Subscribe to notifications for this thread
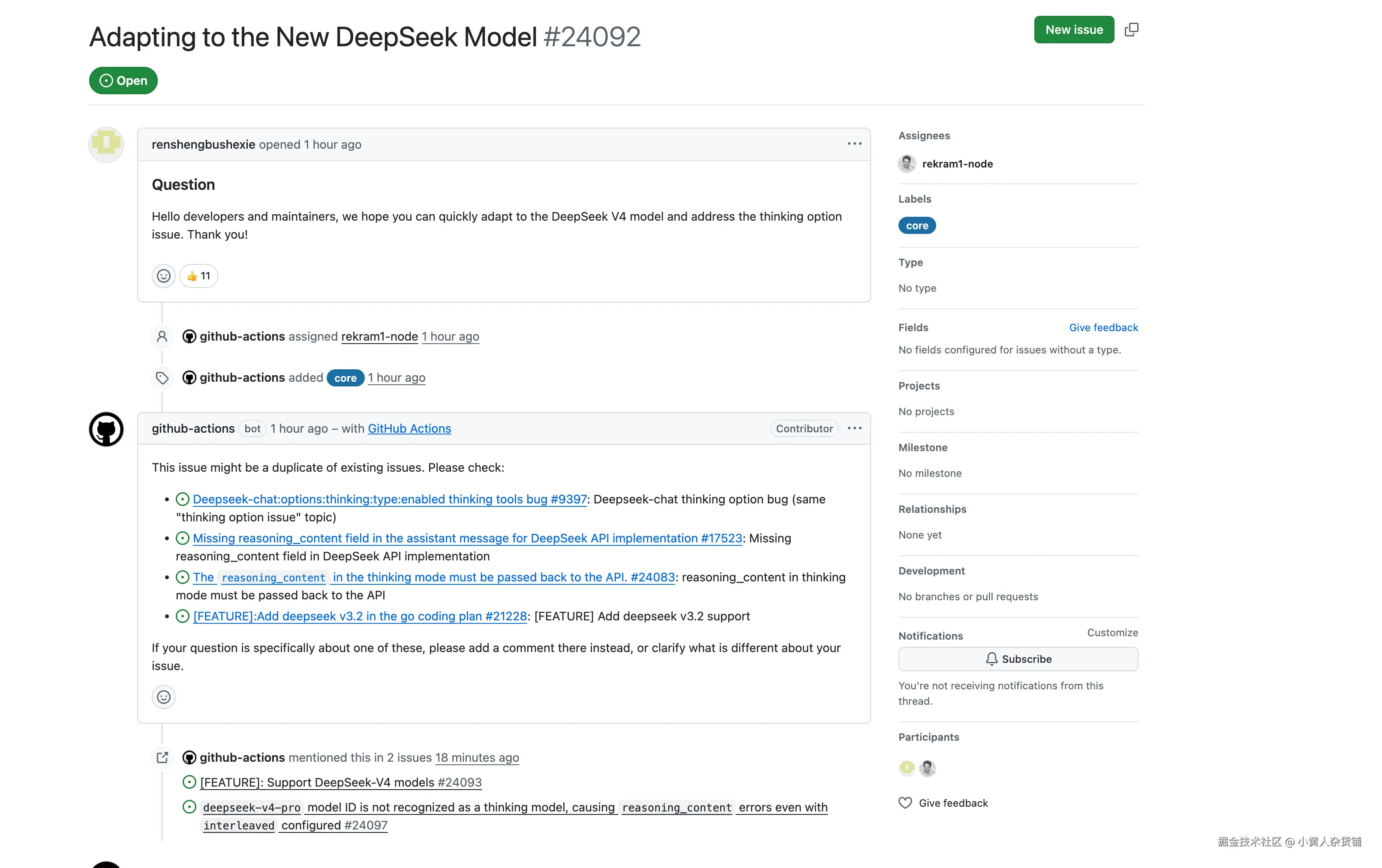1382x868 pixels. tap(1018, 658)
